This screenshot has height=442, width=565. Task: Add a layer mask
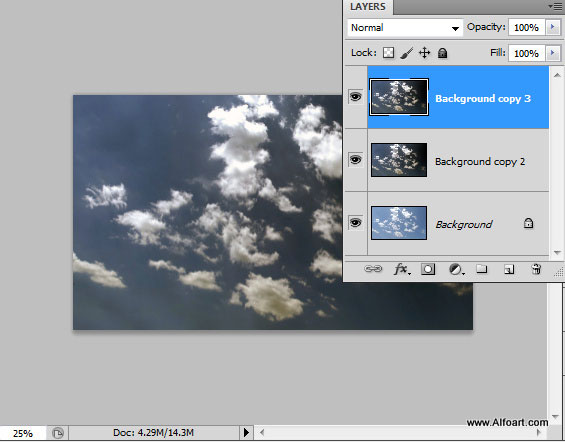coord(428,269)
